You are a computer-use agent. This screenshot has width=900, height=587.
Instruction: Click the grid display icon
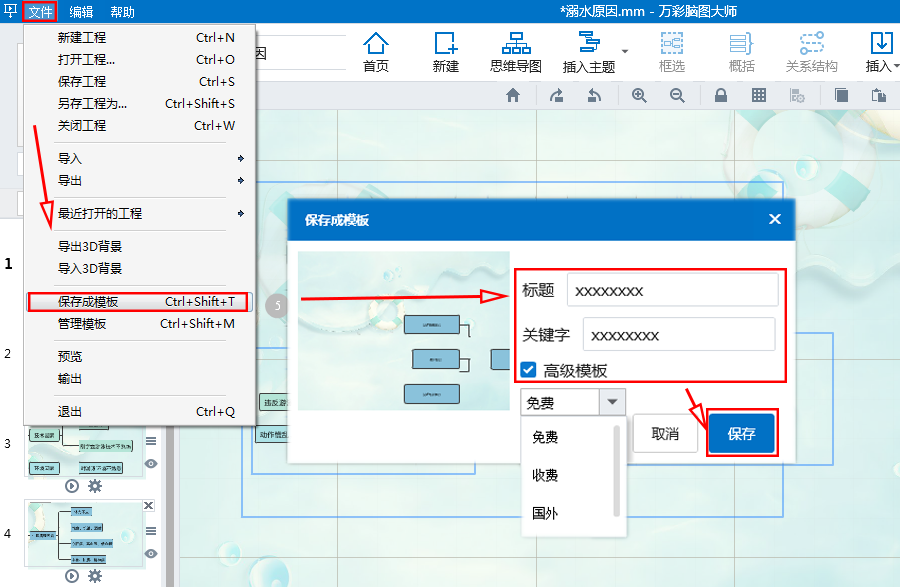coord(759,95)
